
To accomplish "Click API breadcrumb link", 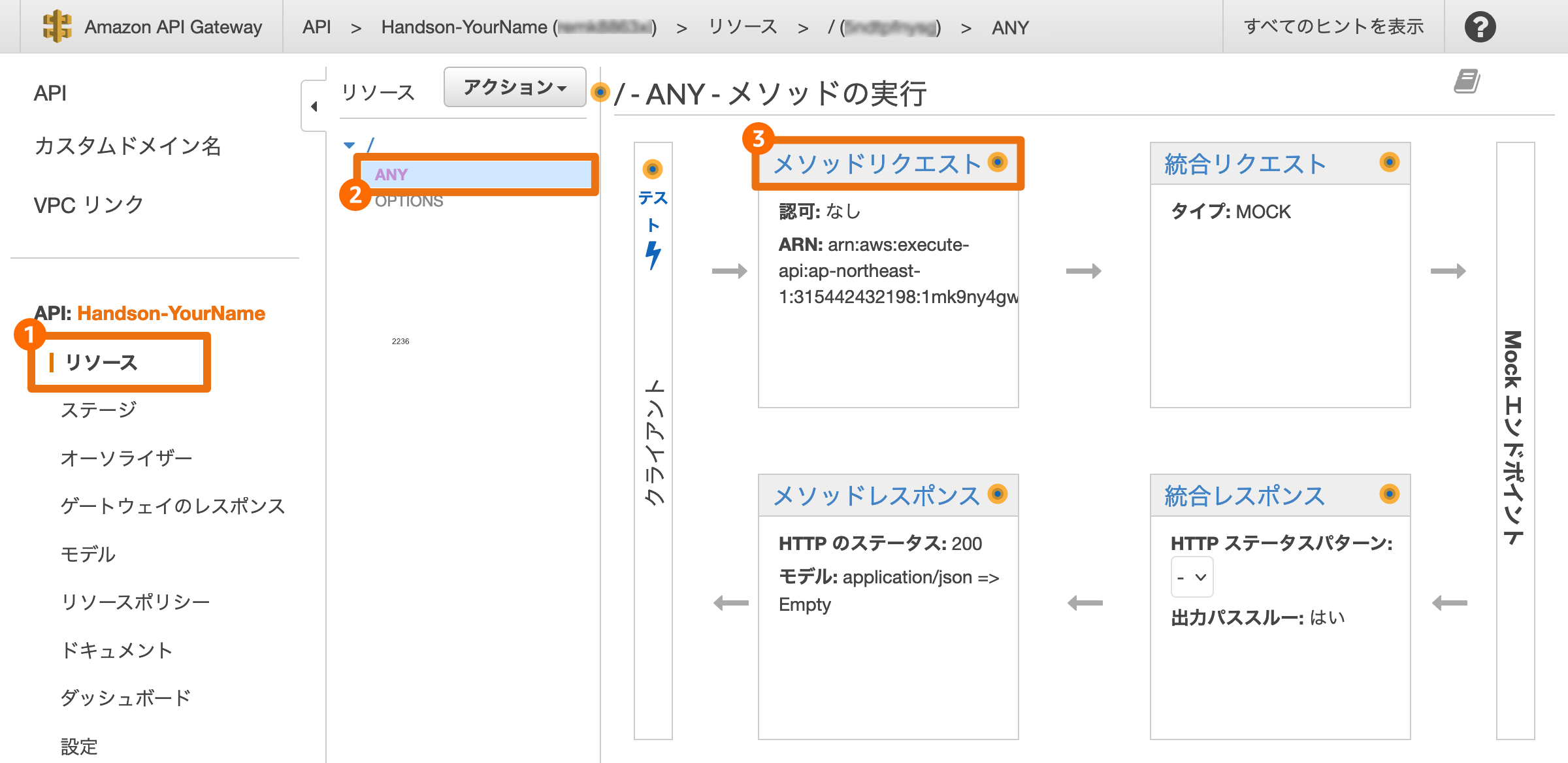I will pyautogui.click(x=316, y=27).
